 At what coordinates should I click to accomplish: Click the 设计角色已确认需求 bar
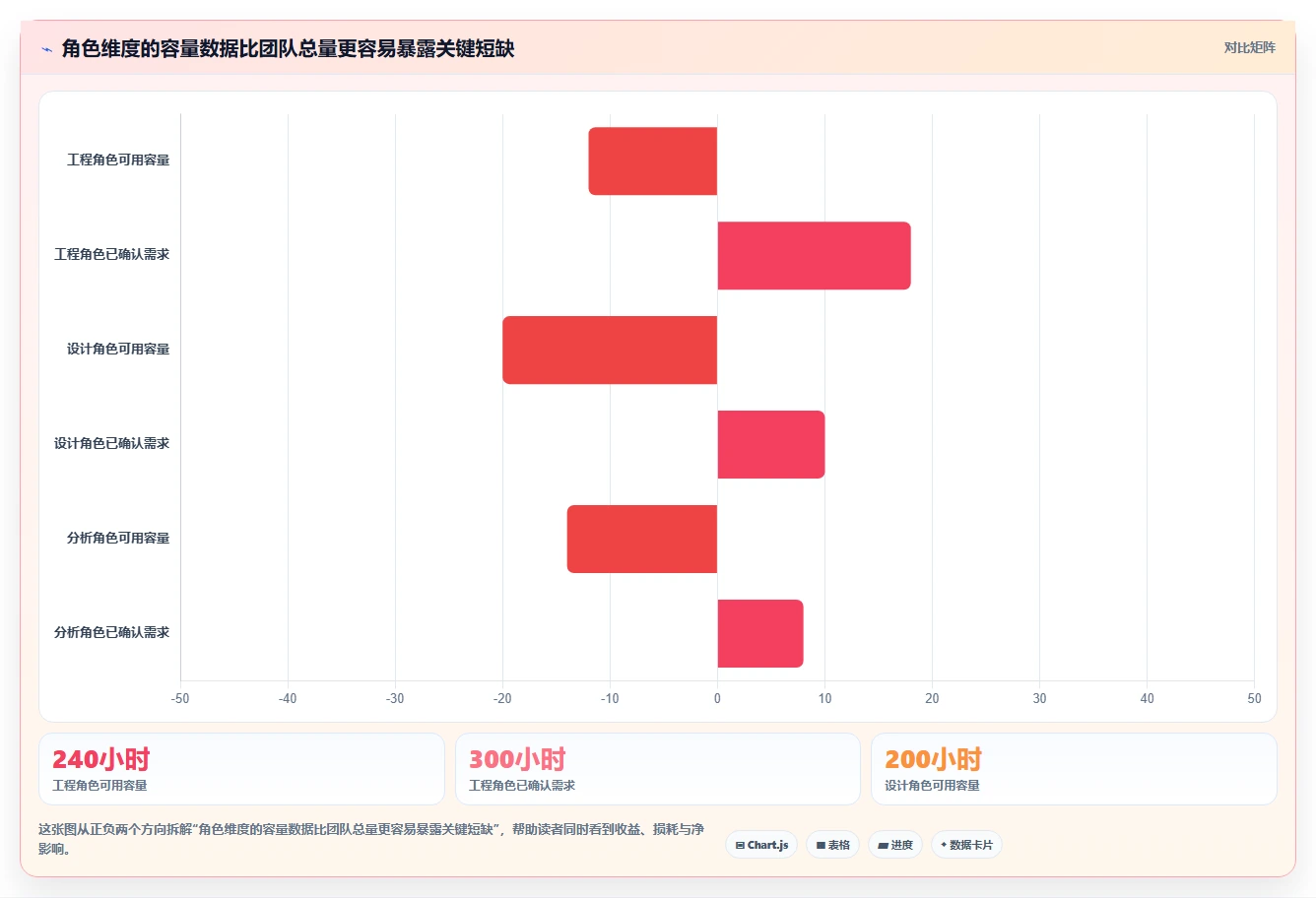tap(770, 444)
